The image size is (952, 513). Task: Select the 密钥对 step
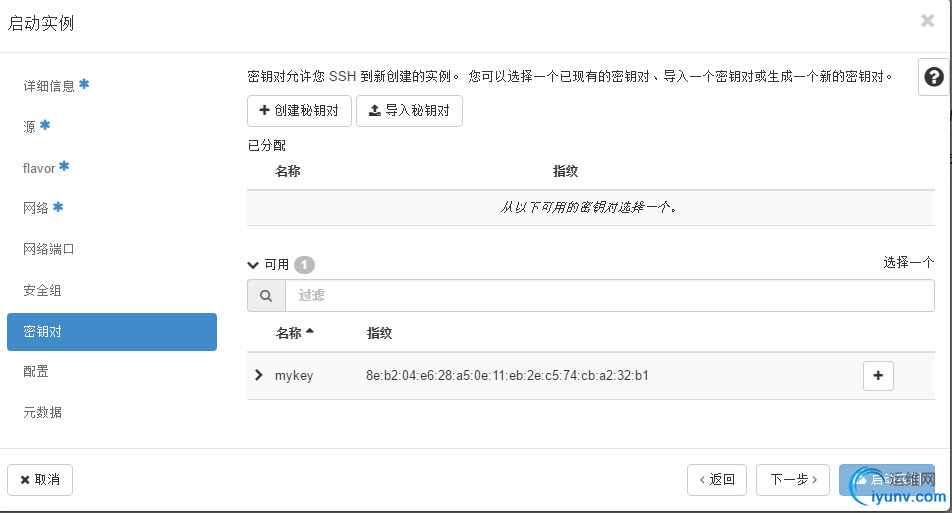[x=112, y=331]
